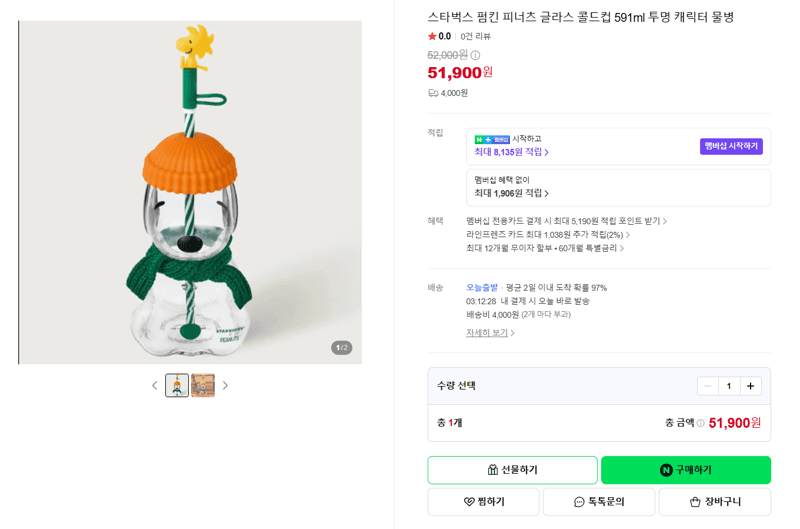Click the original price info icon
The image size is (800, 529).
[475, 55]
